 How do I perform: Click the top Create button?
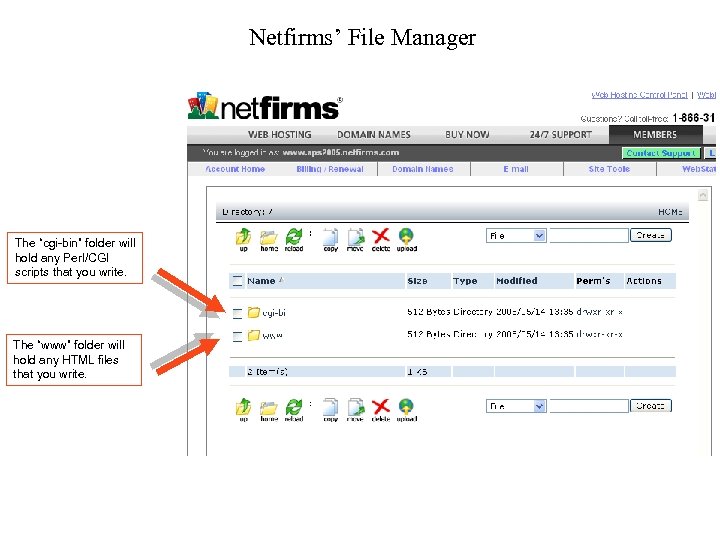coord(651,235)
